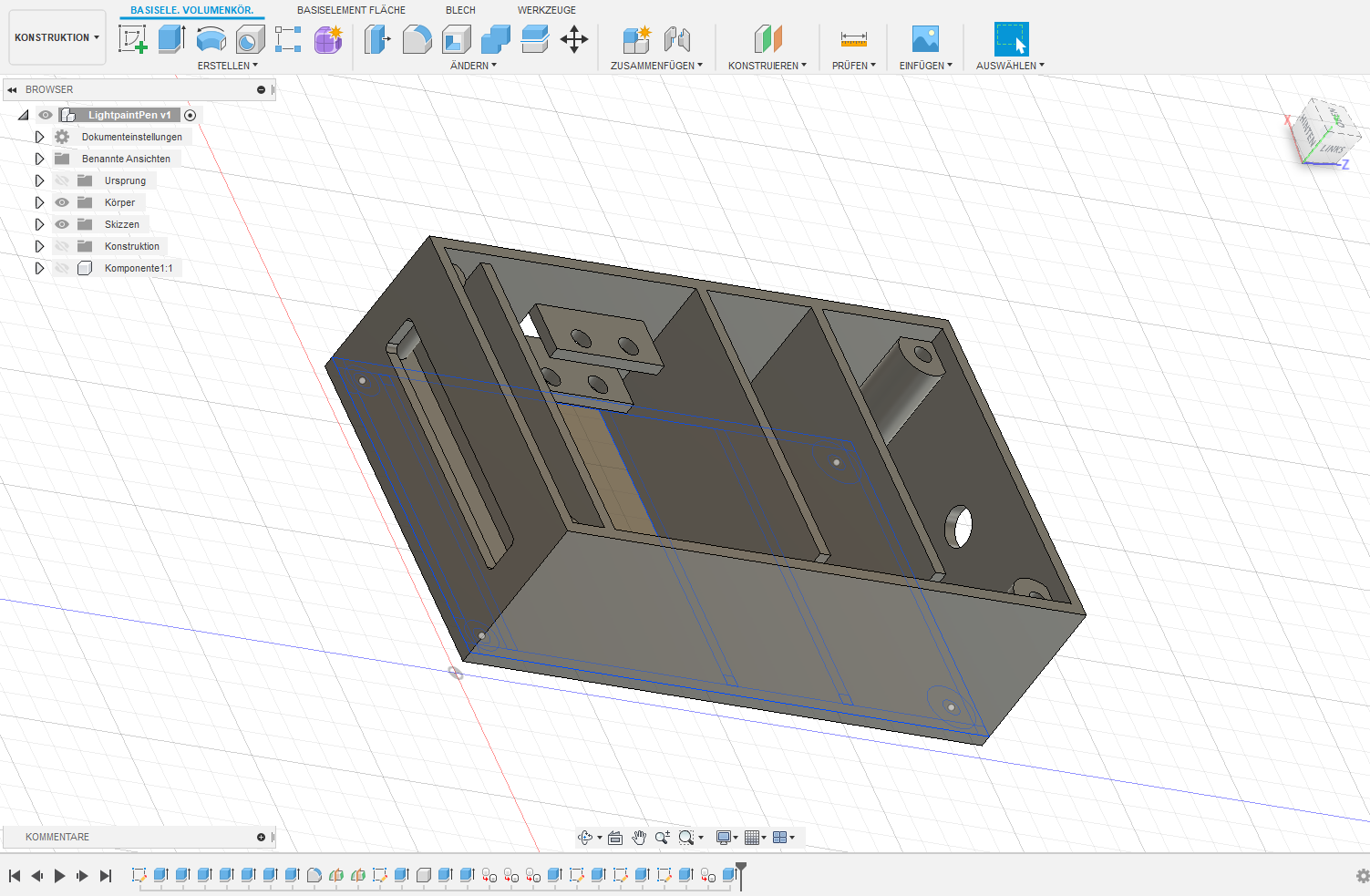1370x896 pixels.
Task: Expand the Benannte Ansichten node
Action: (x=39, y=159)
